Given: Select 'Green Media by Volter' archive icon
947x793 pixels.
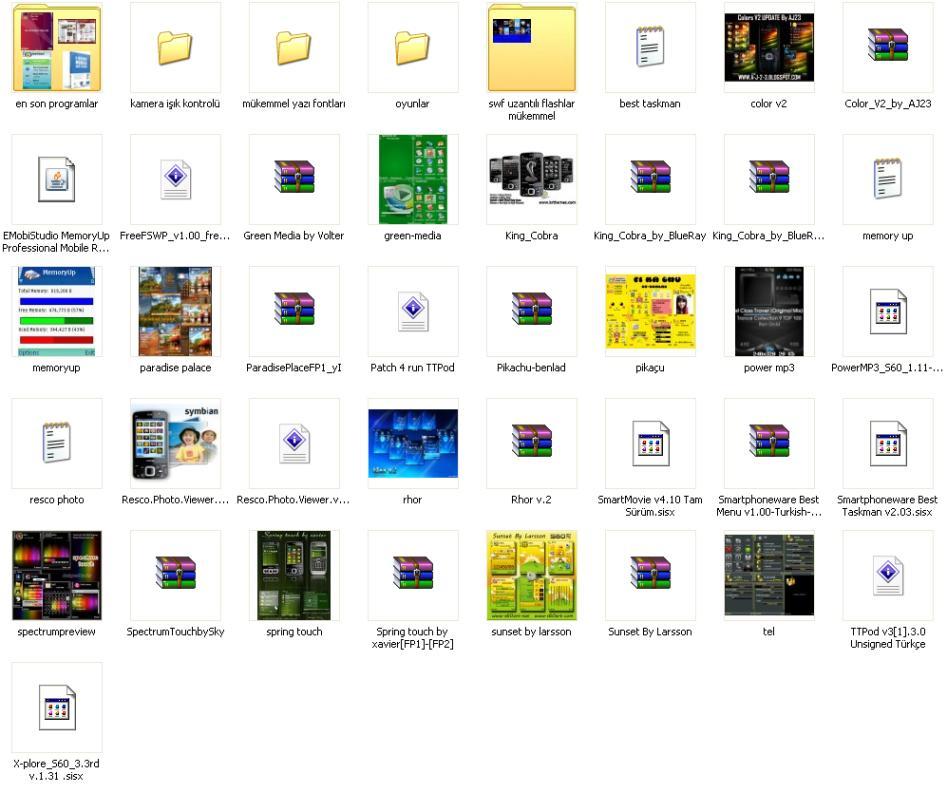Looking at the screenshot, I should click(294, 176).
